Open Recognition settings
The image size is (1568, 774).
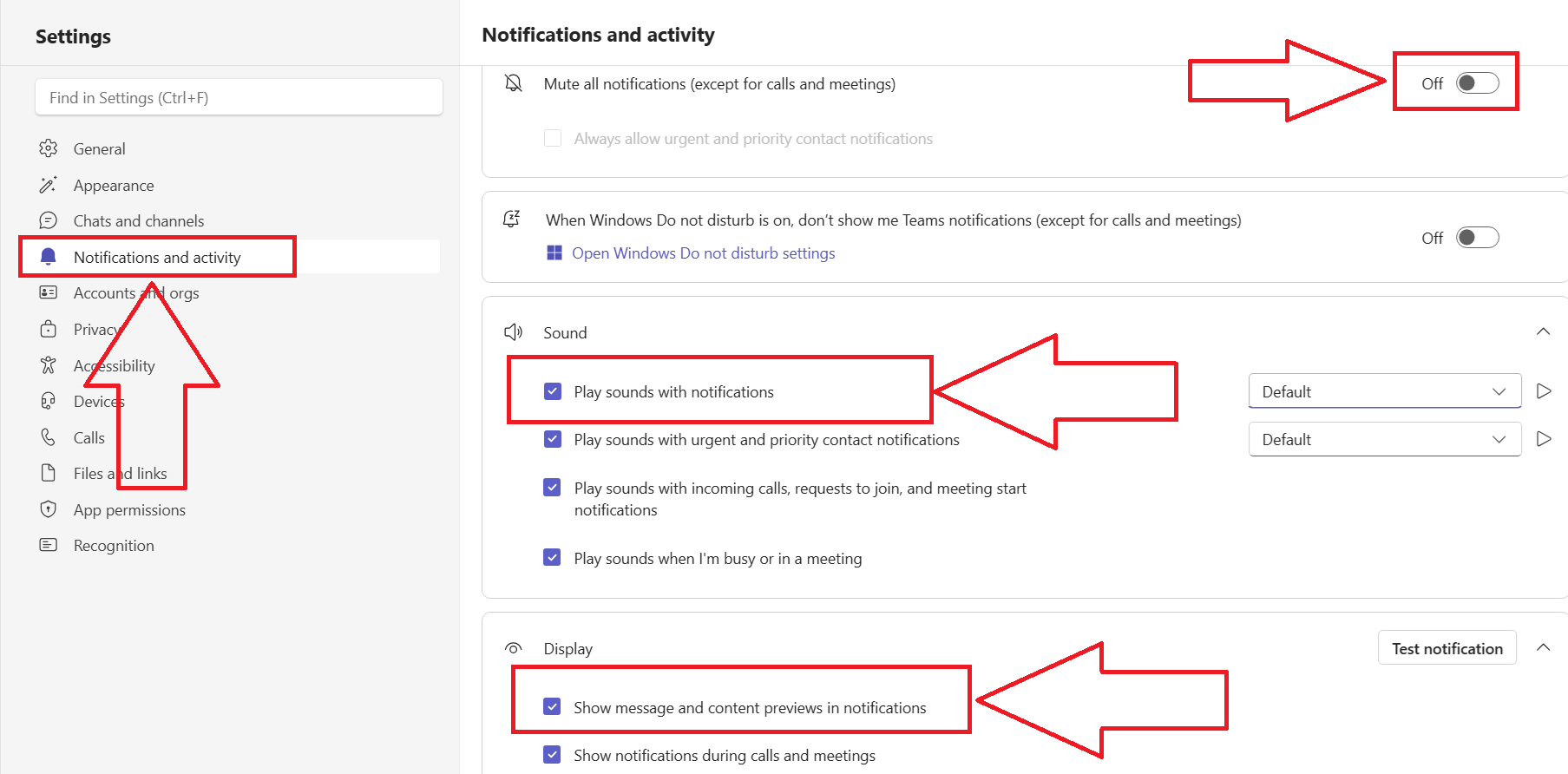[x=114, y=545]
